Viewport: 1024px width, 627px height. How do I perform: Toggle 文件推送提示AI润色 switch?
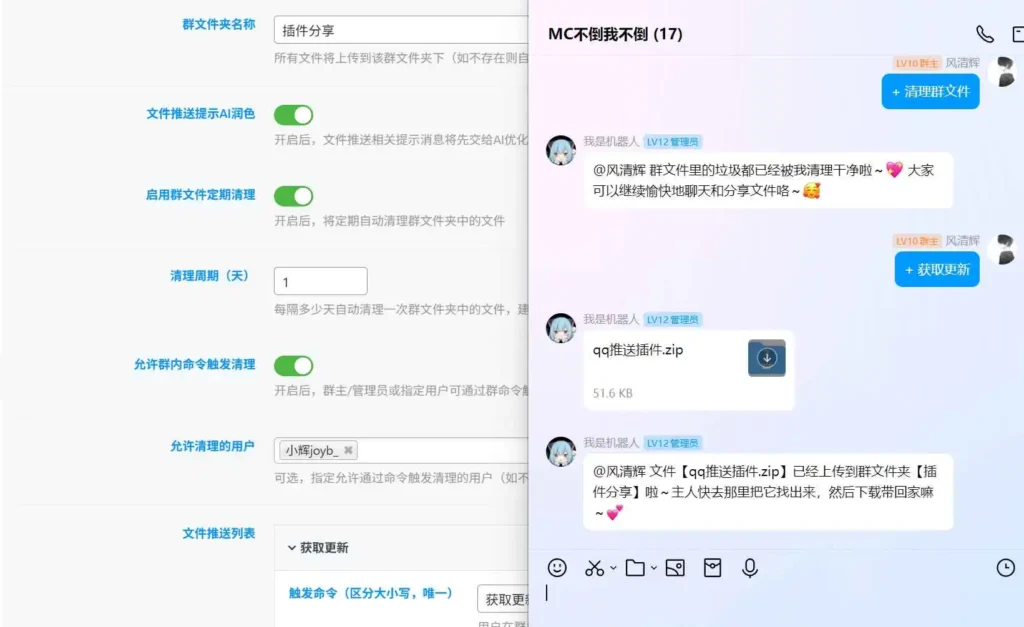coord(293,115)
